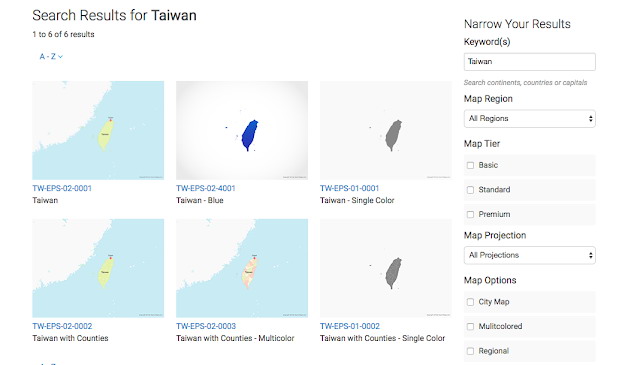The image size is (640, 365).
Task: Click the TW-EPS-02-0003 link
Action: pos(206,326)
